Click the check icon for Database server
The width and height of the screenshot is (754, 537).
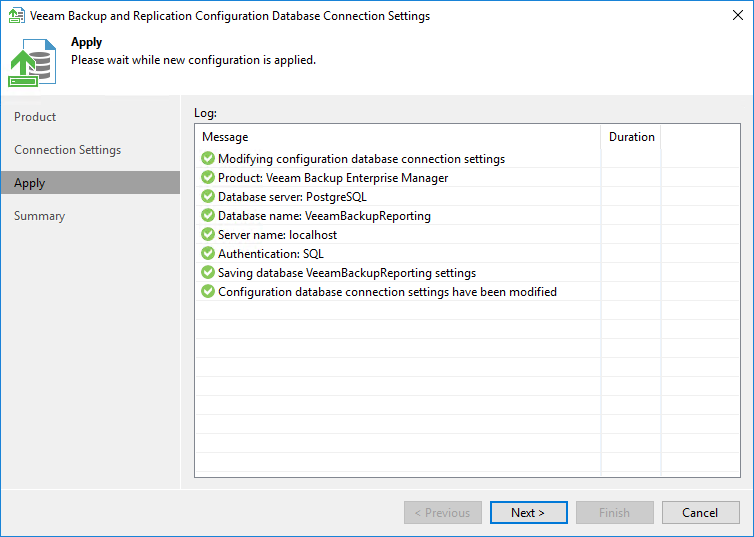coord(208,197)
